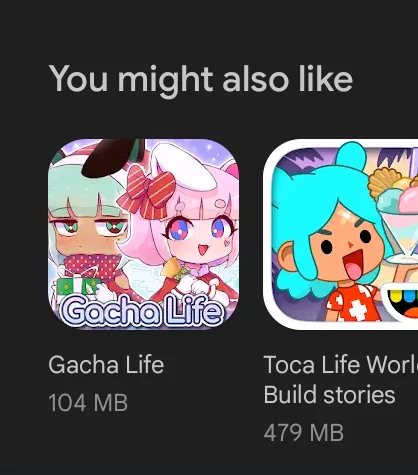Click the 479 MB size label
This screenshot has height=475, width=418.
click(303, 433)
